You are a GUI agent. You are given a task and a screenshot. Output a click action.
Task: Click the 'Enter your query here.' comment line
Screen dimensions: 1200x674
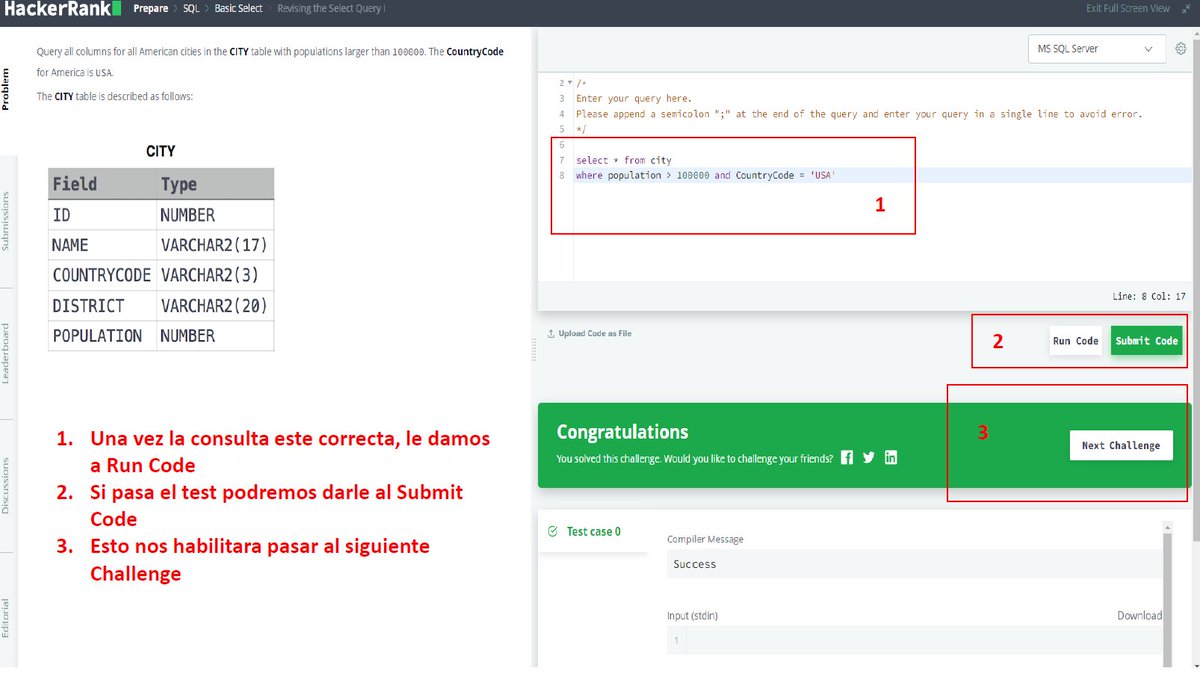[x=632, y=99]
